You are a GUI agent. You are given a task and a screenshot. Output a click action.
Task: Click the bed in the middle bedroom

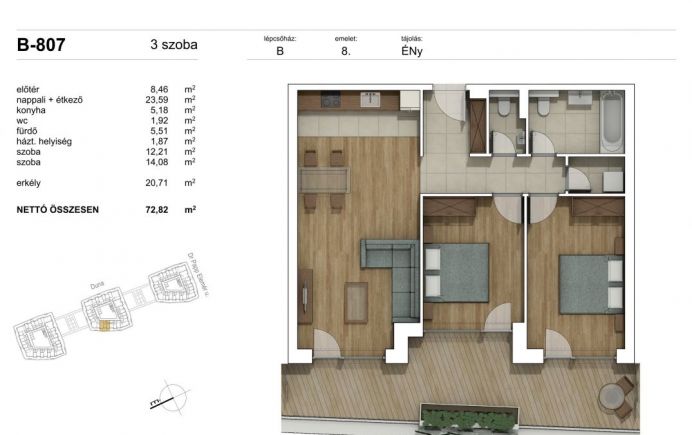click(457, 272)
